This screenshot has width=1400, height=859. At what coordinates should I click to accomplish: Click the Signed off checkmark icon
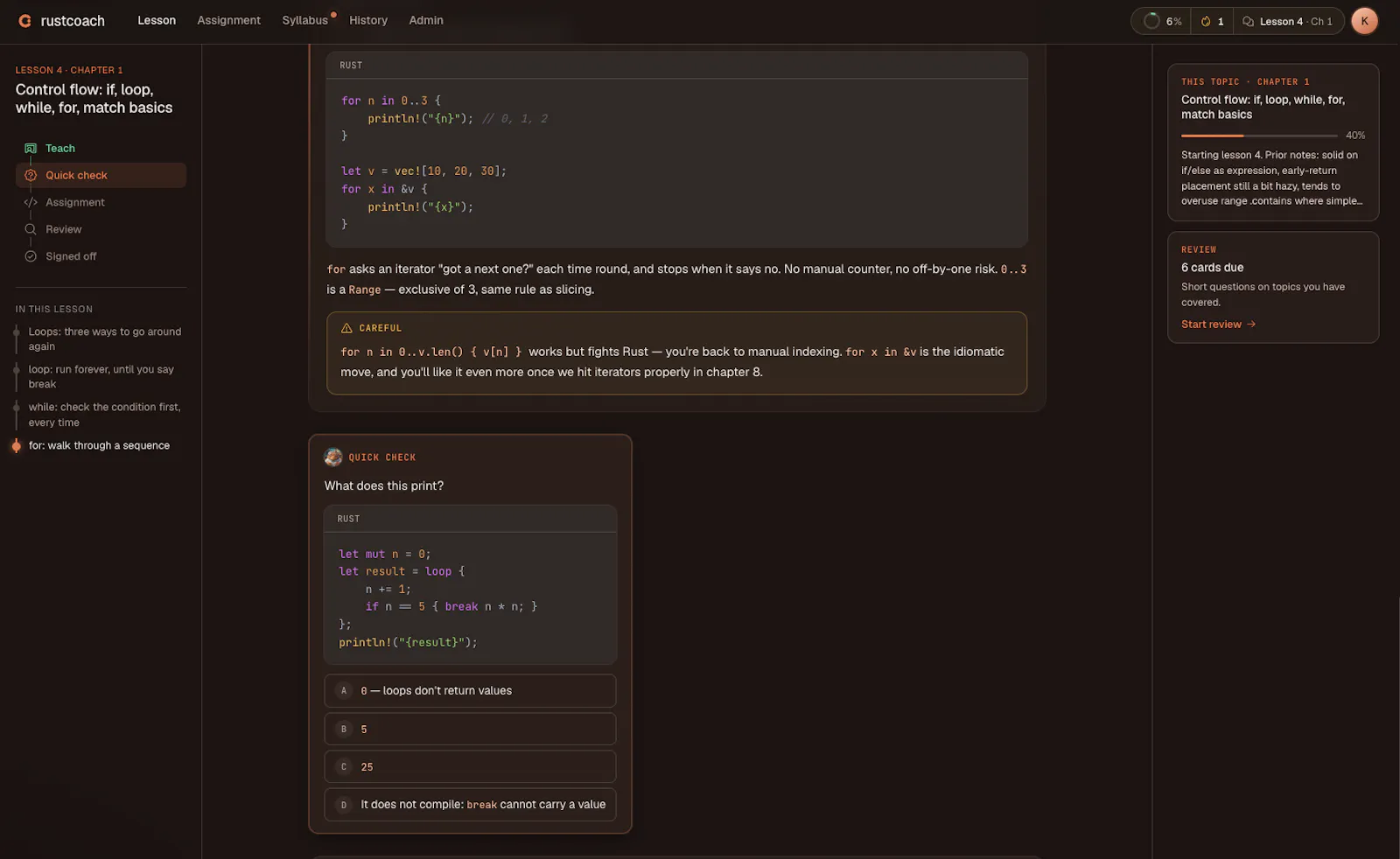tap(31, 256)
